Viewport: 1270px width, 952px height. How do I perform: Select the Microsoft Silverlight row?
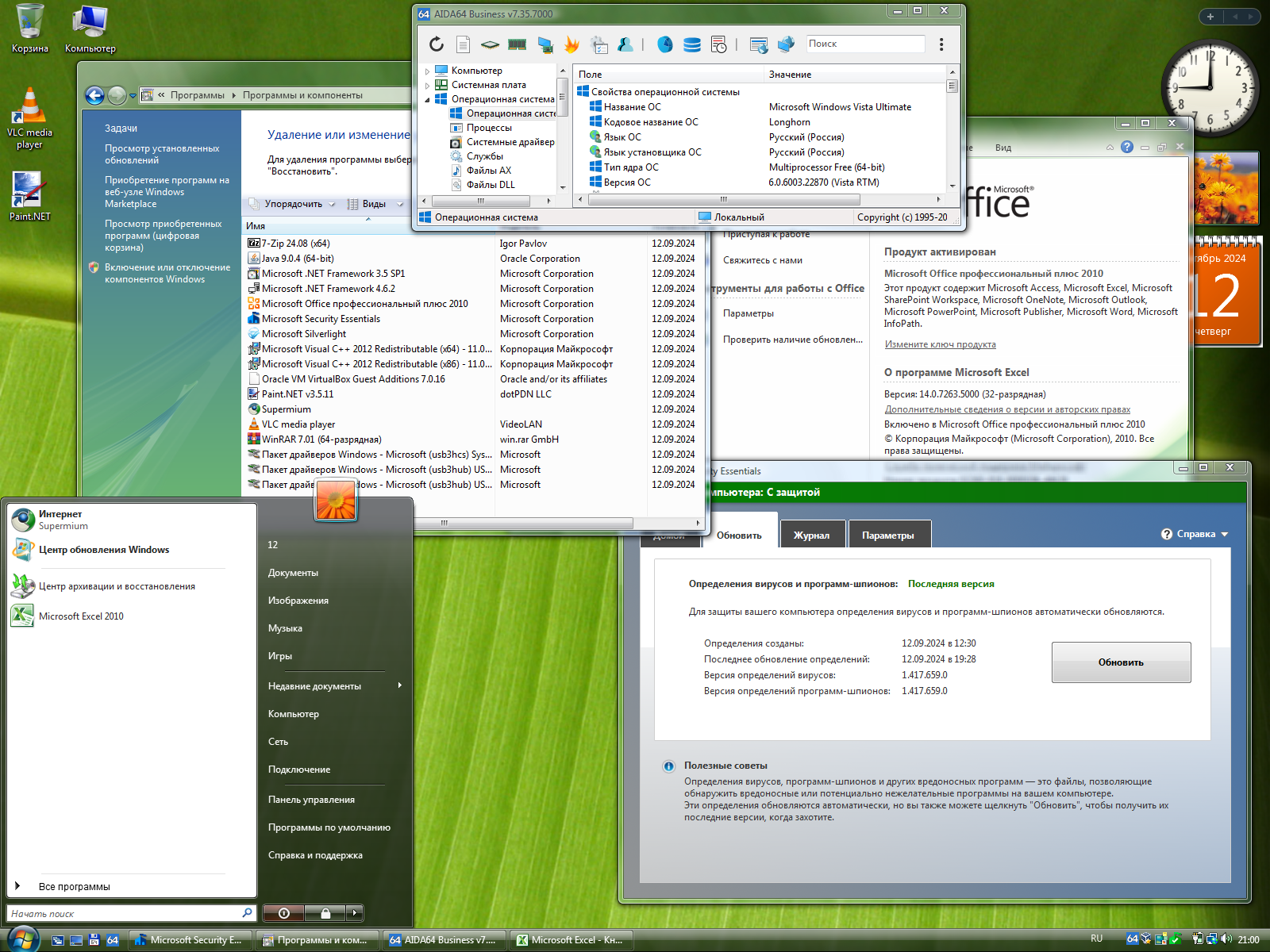(475, 334)
